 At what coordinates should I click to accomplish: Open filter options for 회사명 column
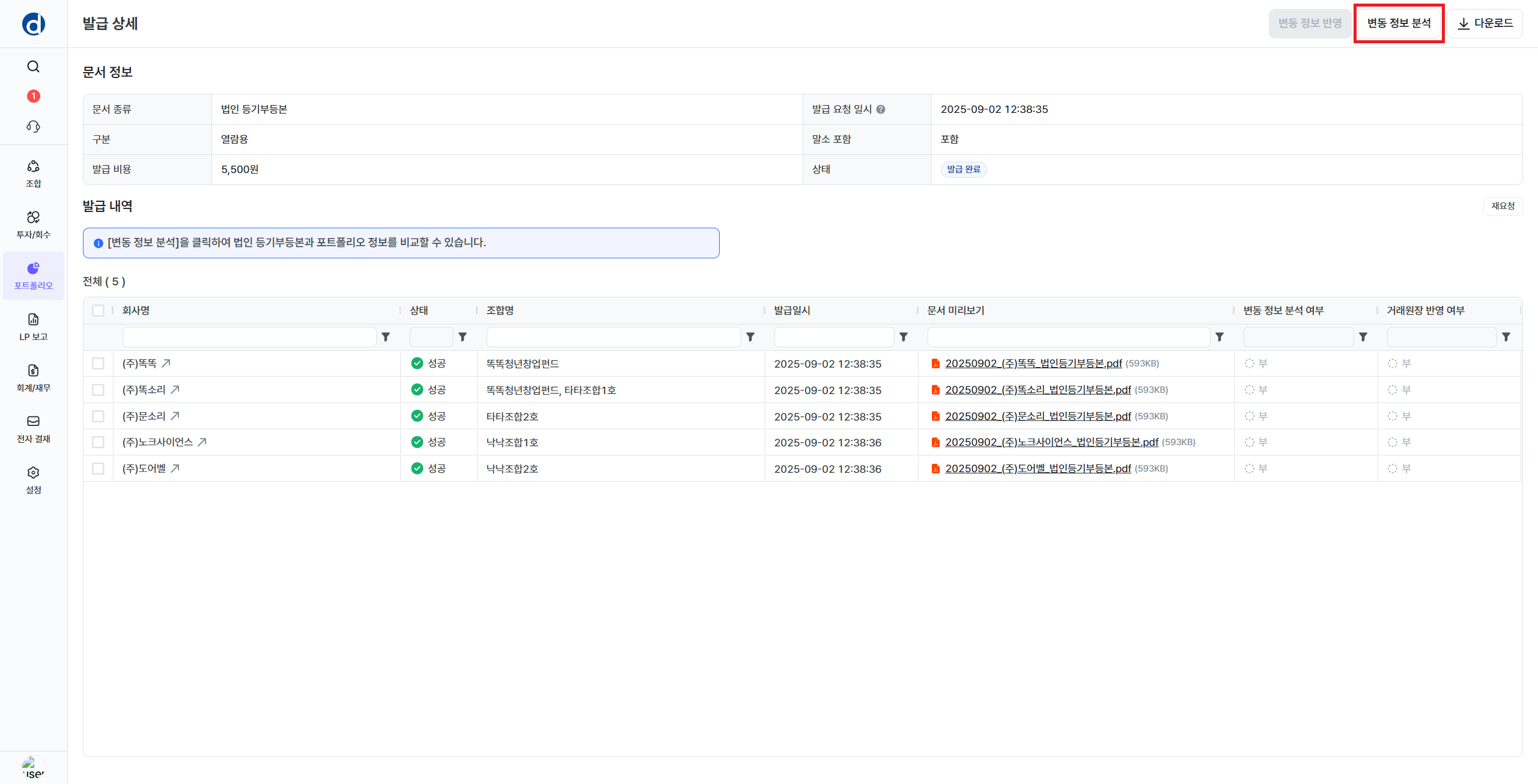pos(386,337)
